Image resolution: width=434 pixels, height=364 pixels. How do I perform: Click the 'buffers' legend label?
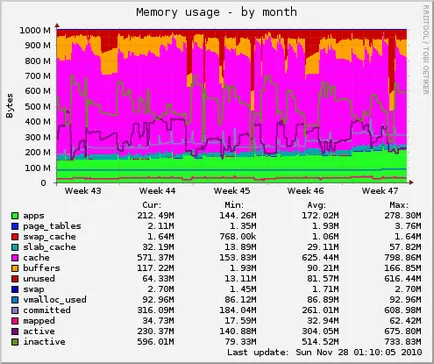click(42, 268)
